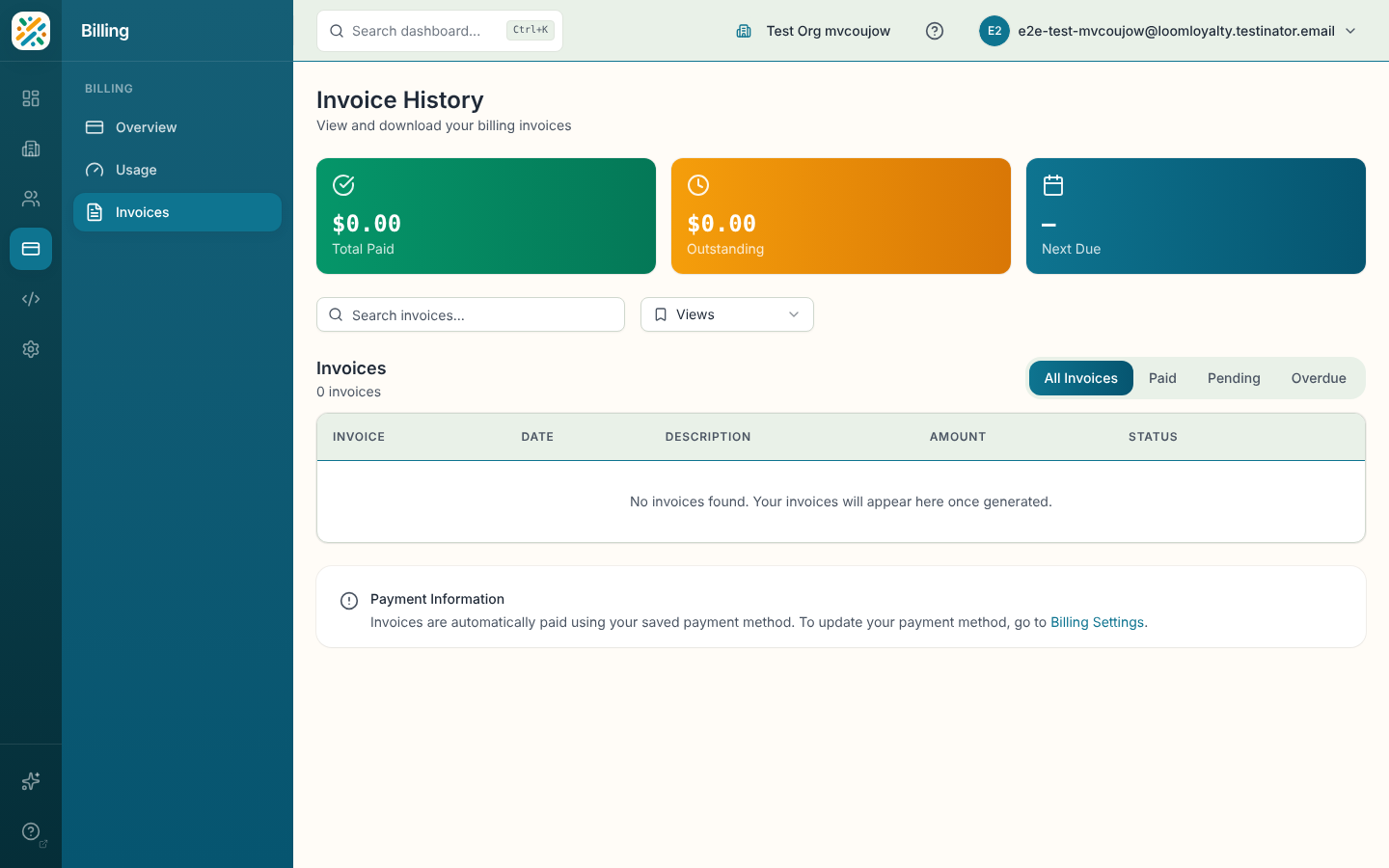1389x868 pixels.
Task: Follow the Billing Settings link
Action: [1097, 622]
